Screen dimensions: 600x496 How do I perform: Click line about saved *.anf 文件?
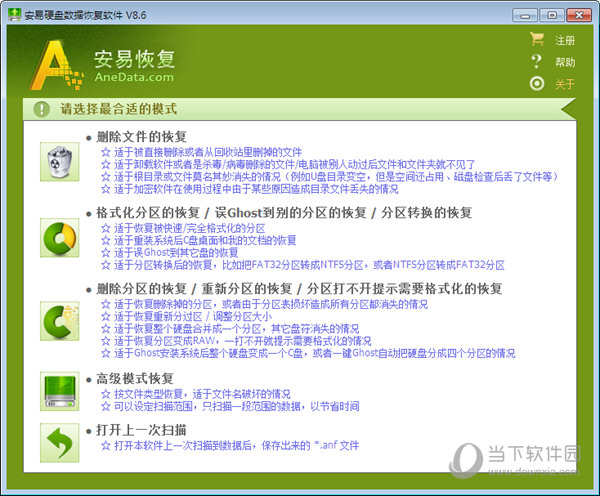pyautogui.click(x=230, y=445)
